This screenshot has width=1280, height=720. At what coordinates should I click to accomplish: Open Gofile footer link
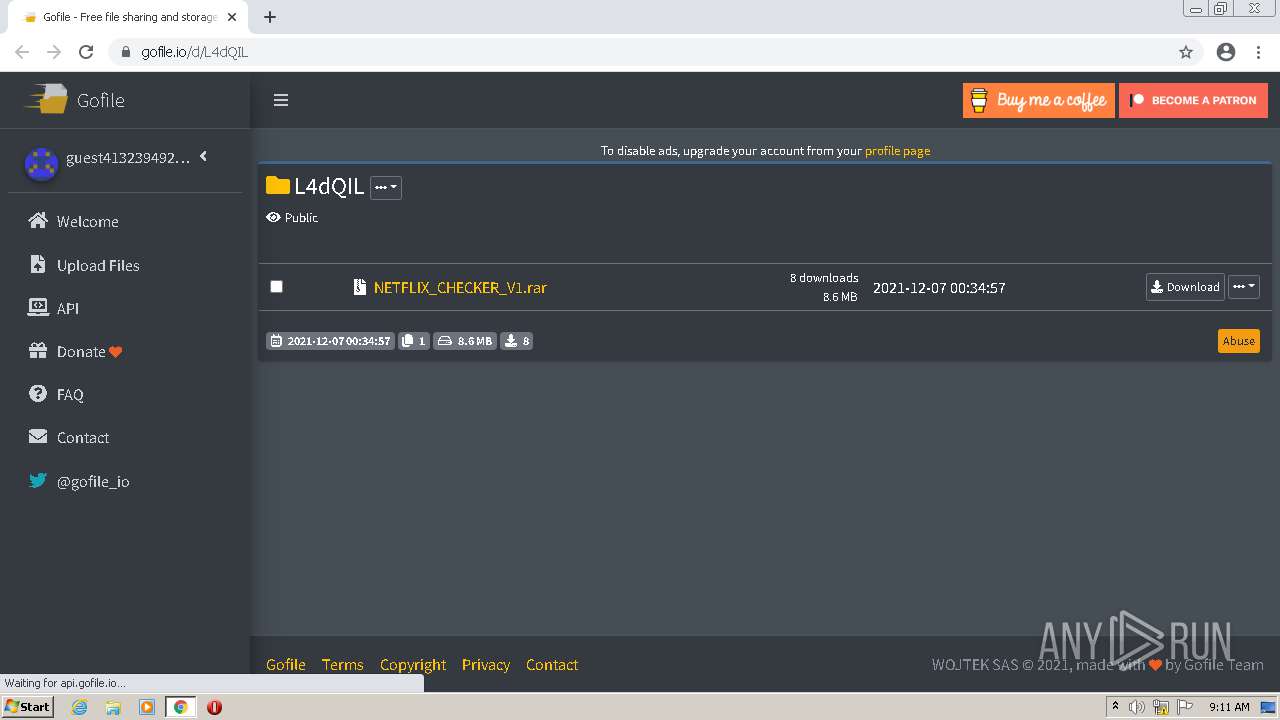point(286,665)
